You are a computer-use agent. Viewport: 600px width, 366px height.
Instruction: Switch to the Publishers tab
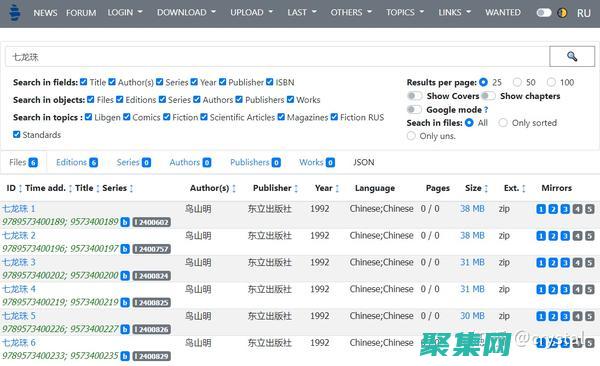255,162
